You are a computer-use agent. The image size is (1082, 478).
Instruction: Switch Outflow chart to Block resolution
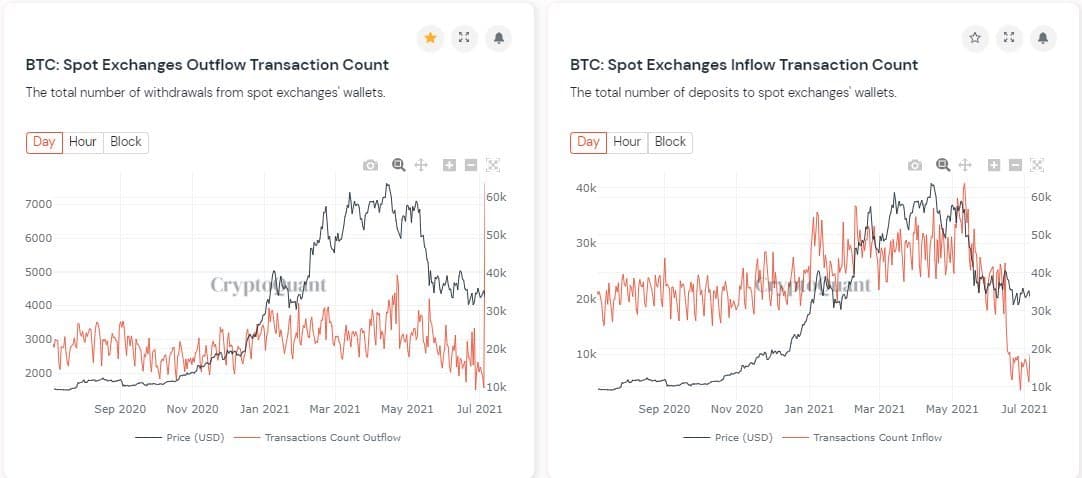(x=126, y=142)
